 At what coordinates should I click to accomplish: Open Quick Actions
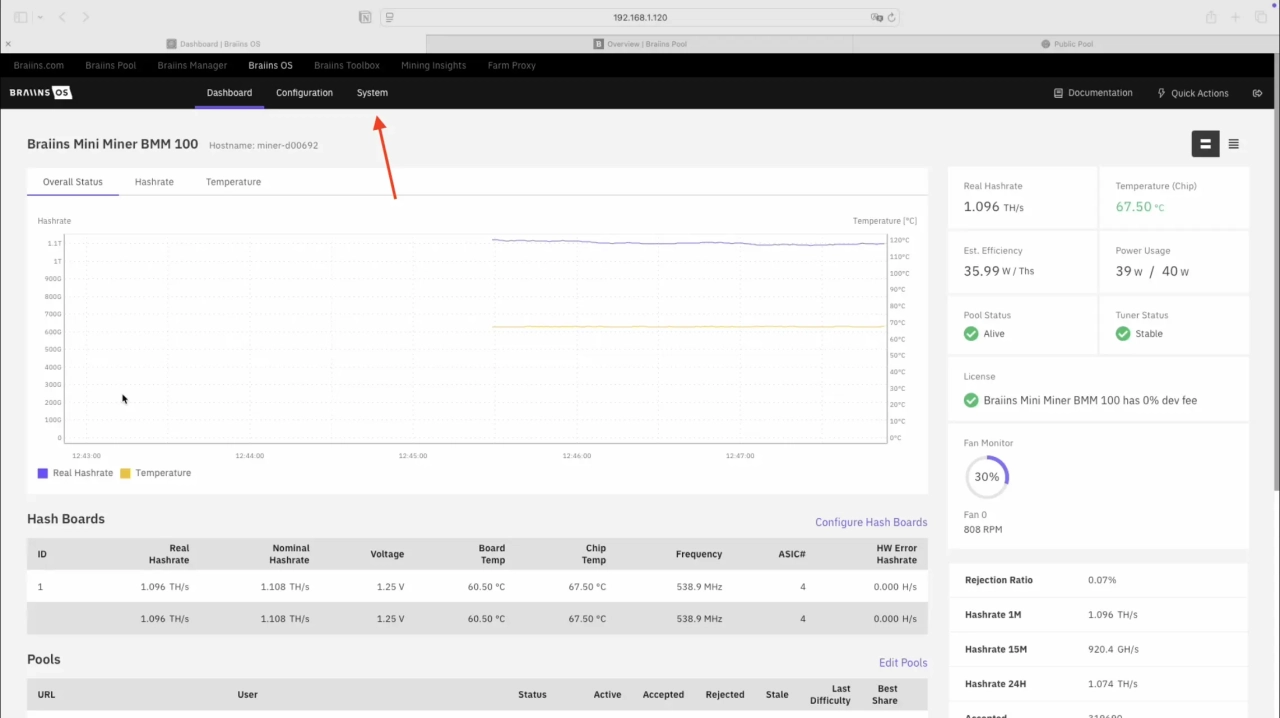[x=1193, y=93]
